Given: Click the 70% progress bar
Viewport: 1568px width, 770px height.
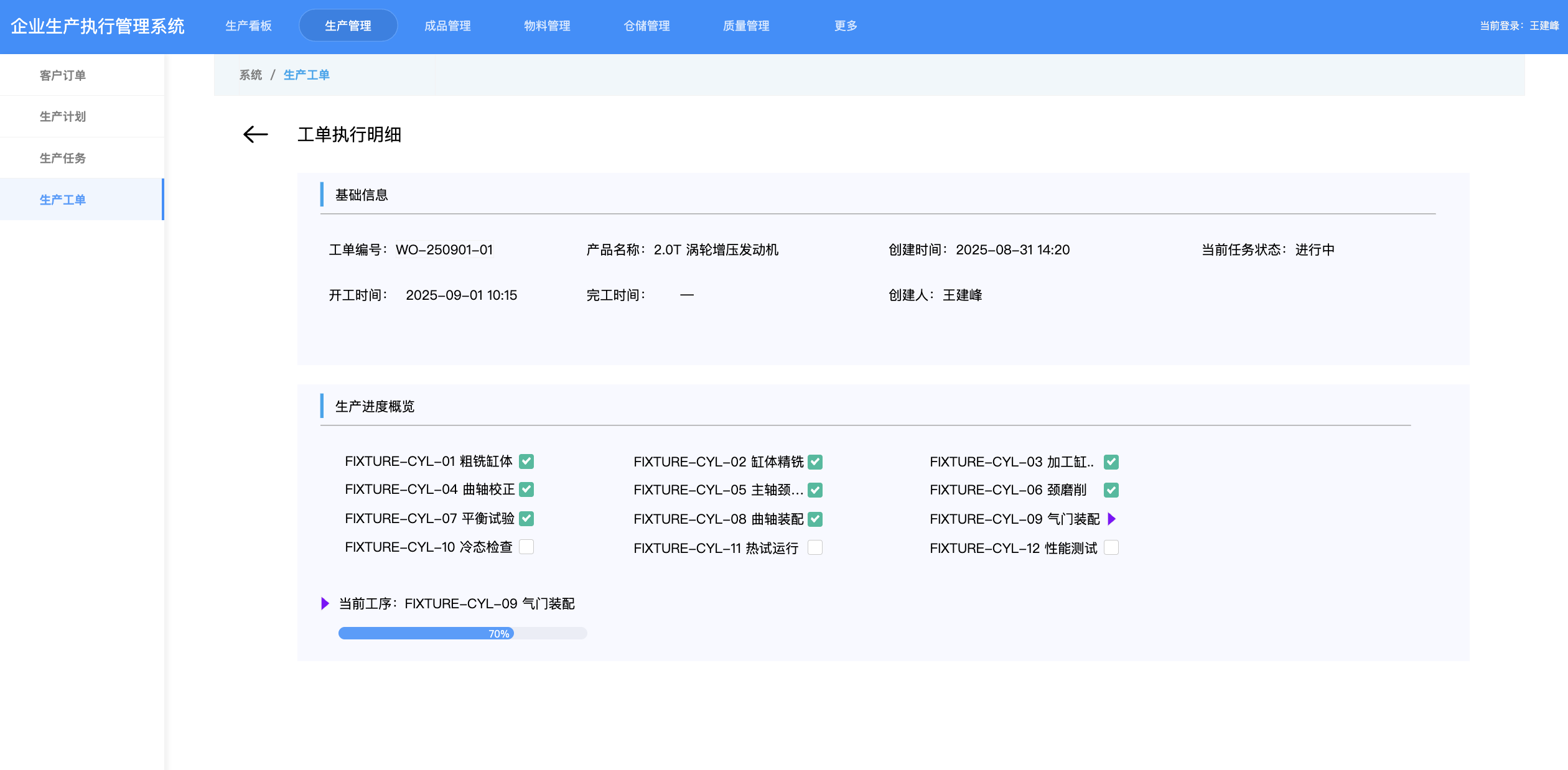Looking at the screenshot, I should coord(462,633).
